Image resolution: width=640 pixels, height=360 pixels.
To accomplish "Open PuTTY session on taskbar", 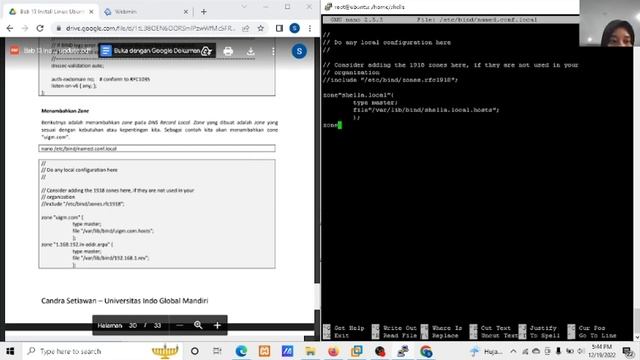I will pos(403,351).
